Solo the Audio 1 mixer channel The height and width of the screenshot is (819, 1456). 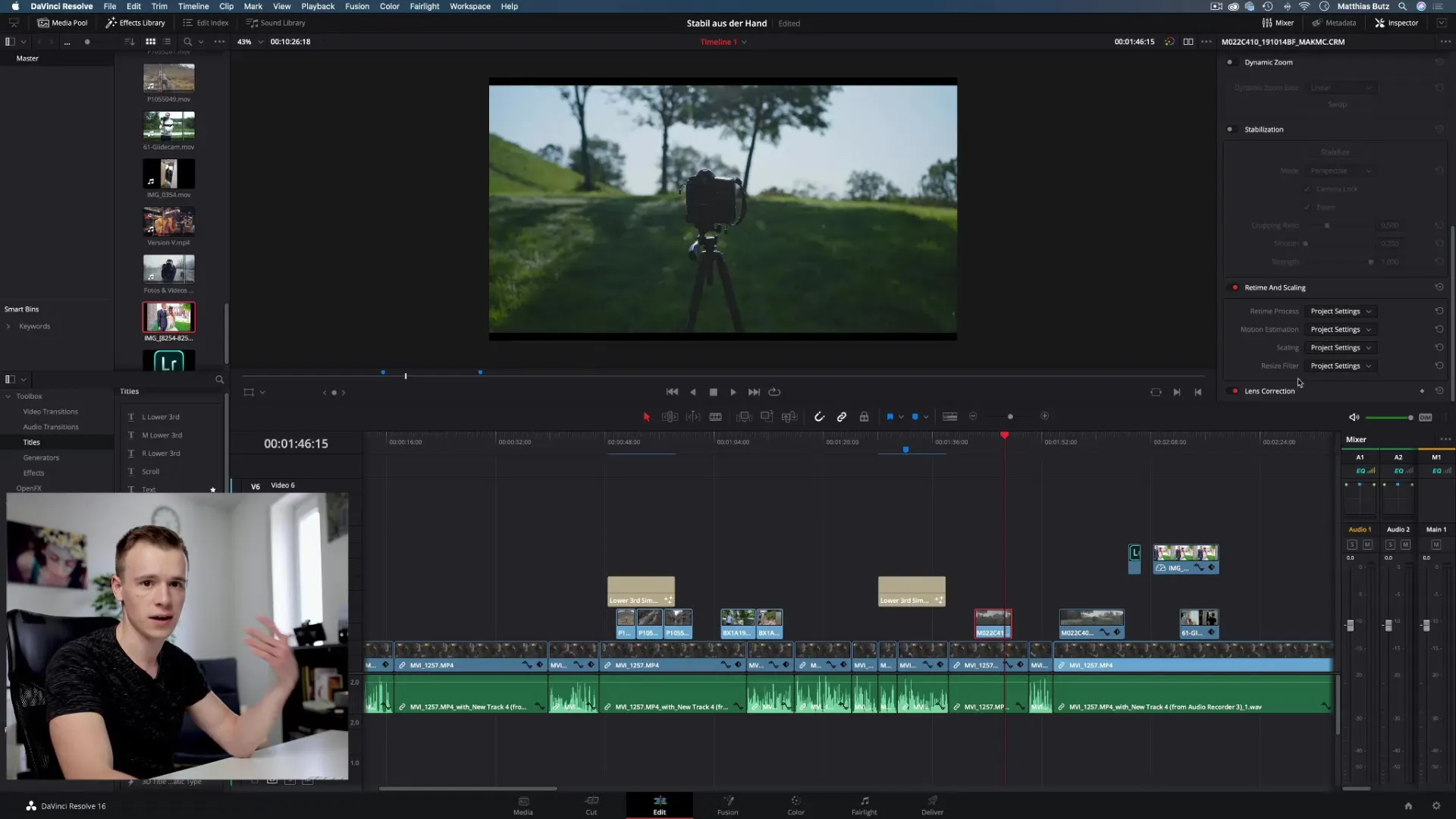[x=1351, y=545]
